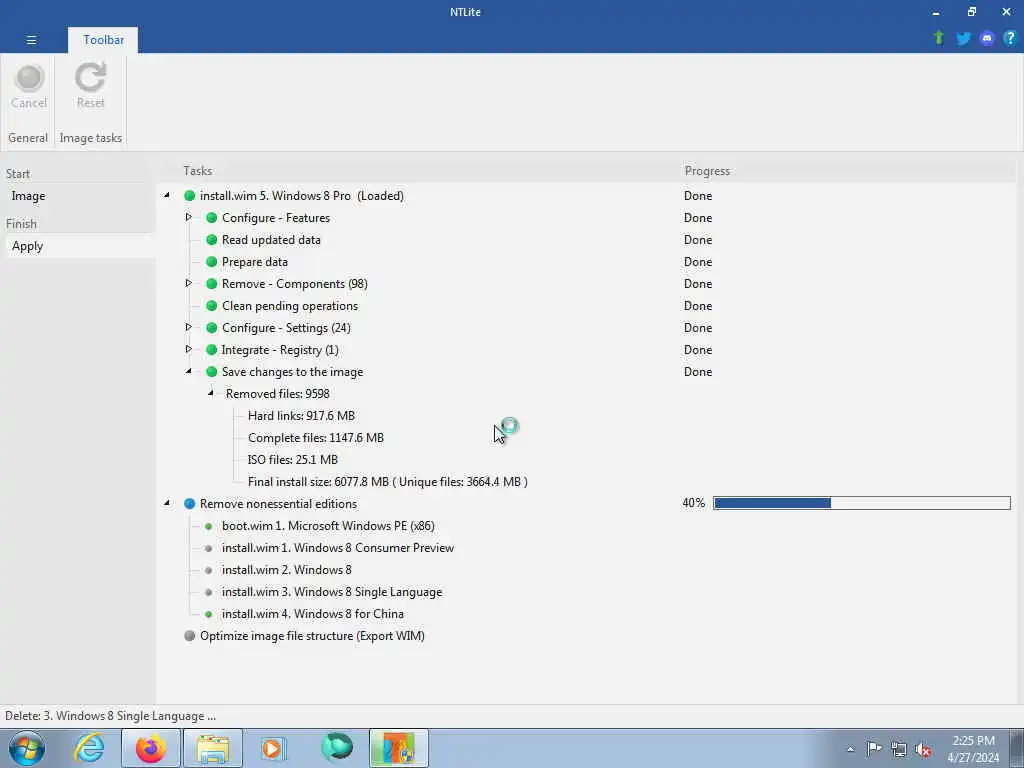Select 'install.wim 1. Windows 8 Consumer Preview' row
Viewport: 1024px width, 768px height.
click(338, 548)
